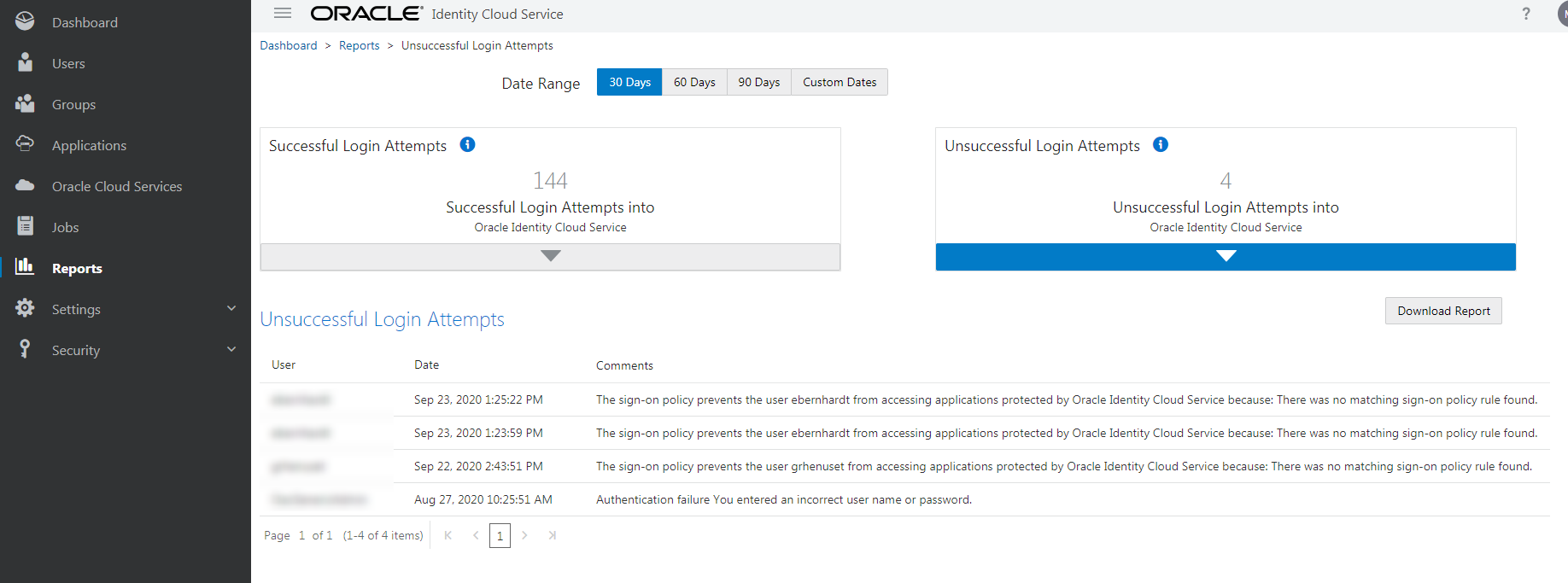The height and width of the screenshot is (583, 1568).
Task: Open the user avatar in top corner
Action: click(1562, 14)
